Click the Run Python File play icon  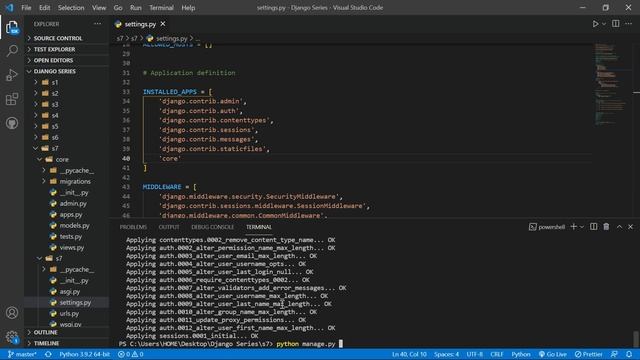[595, 24]
